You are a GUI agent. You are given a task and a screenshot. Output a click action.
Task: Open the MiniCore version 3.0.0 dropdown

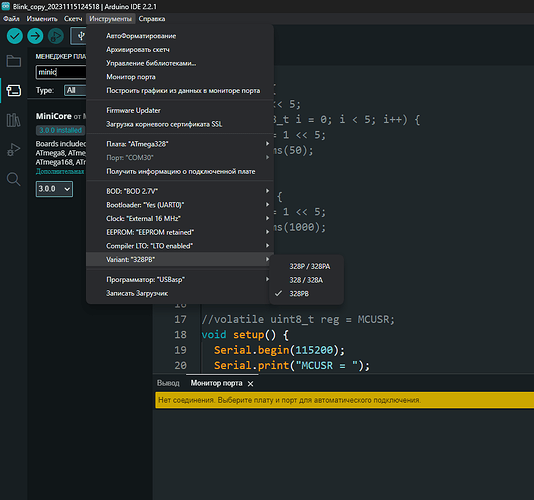pyautogui.click(x=54, y=189)
